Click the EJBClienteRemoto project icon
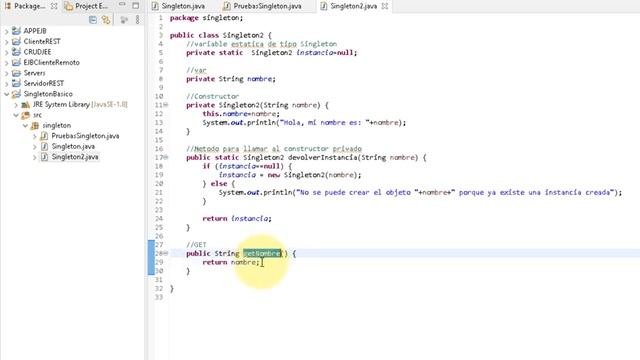 coord(16,62)
